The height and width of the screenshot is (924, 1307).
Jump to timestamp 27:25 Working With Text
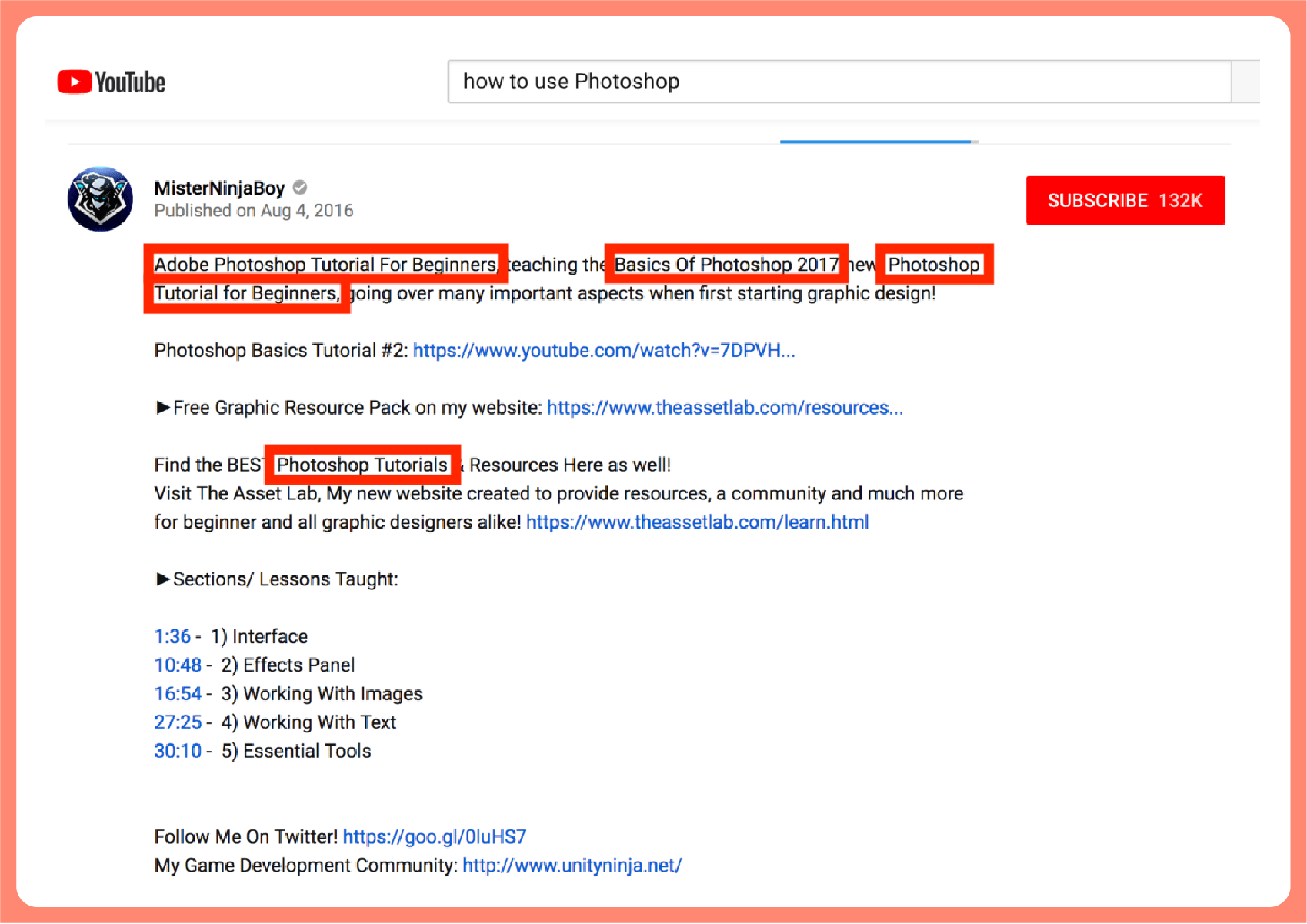pyautogui.click(x=178, y=722)
